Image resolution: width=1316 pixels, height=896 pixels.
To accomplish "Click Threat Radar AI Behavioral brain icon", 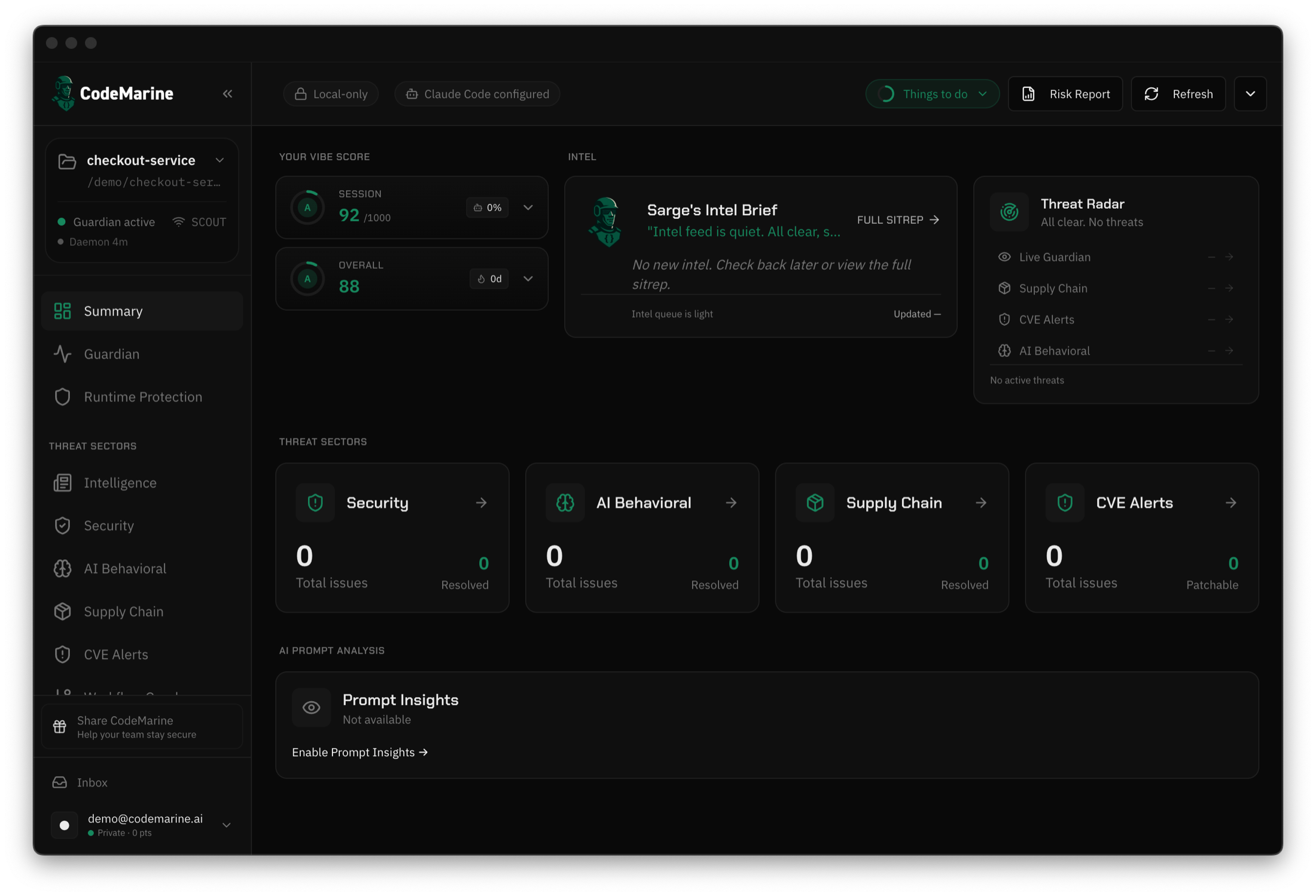I will pyautogui.click(x=1004, y=351).
